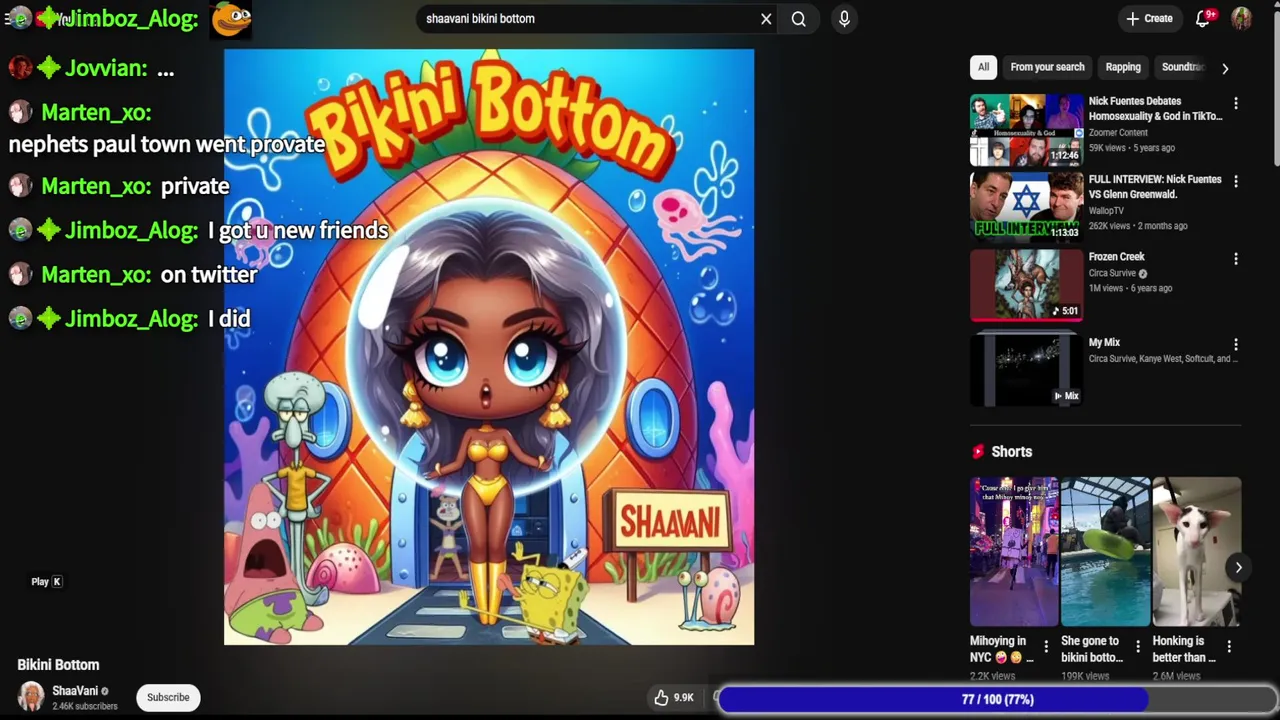
Task: Open Frozen Creek video thumbnail
Action: (x=1026, y=285)
